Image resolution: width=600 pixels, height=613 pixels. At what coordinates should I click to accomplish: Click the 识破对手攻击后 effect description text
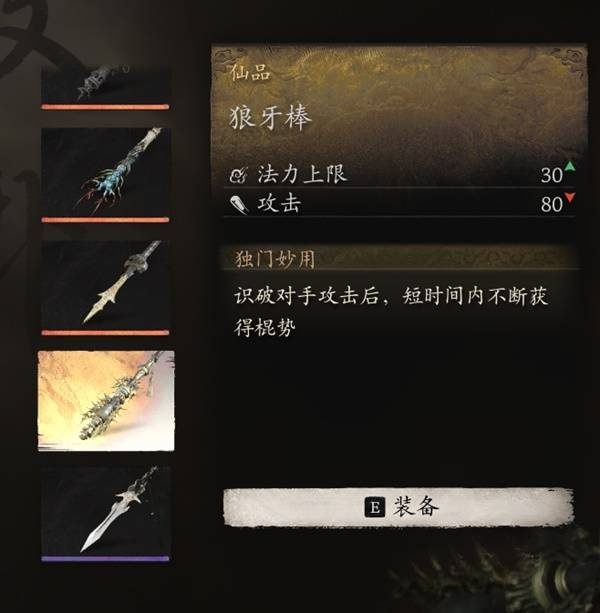pyautogui.click(x=391, y=312)
